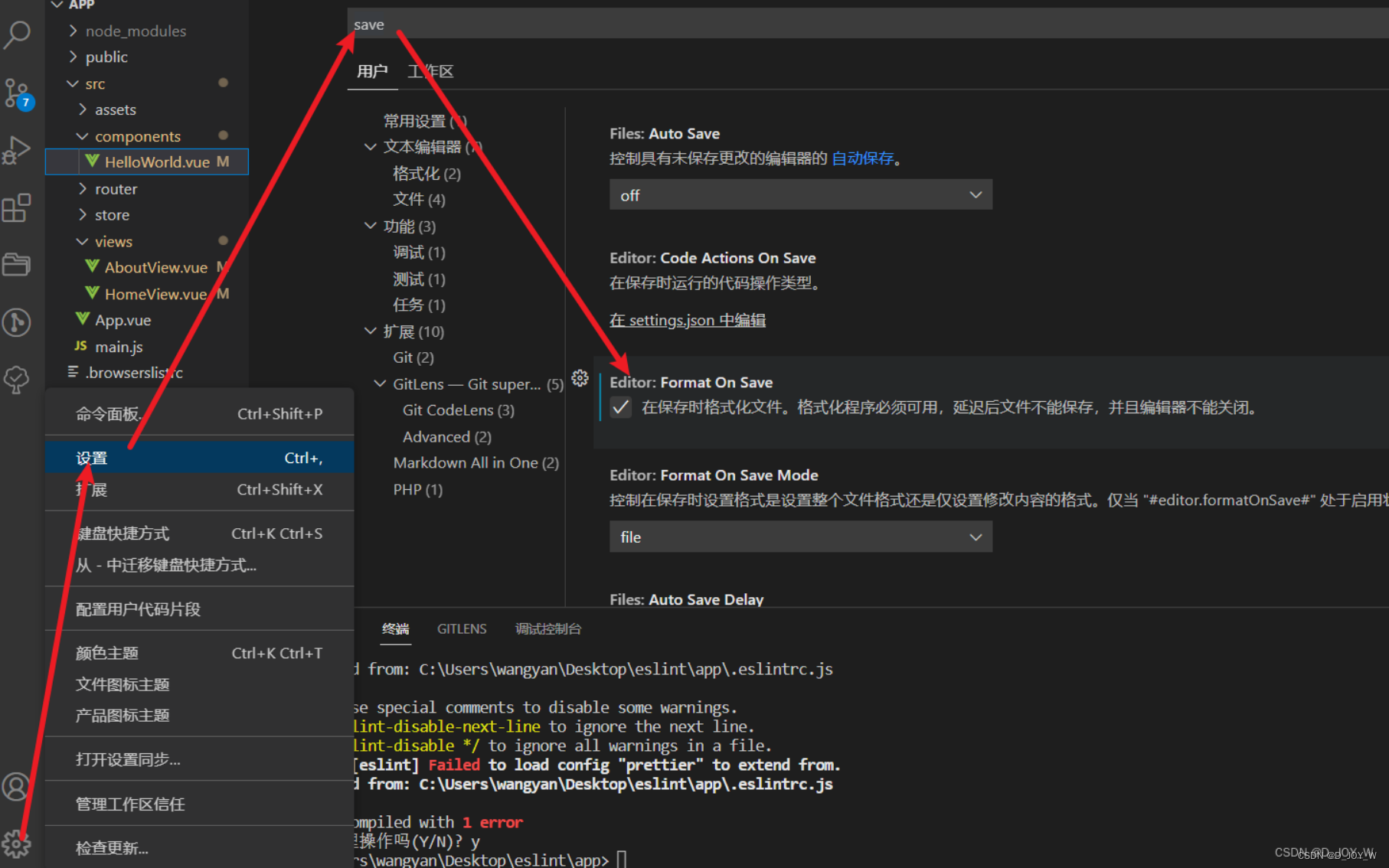This screenshot has width=1389, height=868.
Task: Click the file icon of .browserslistrc
Action: (x=74, y=372)
